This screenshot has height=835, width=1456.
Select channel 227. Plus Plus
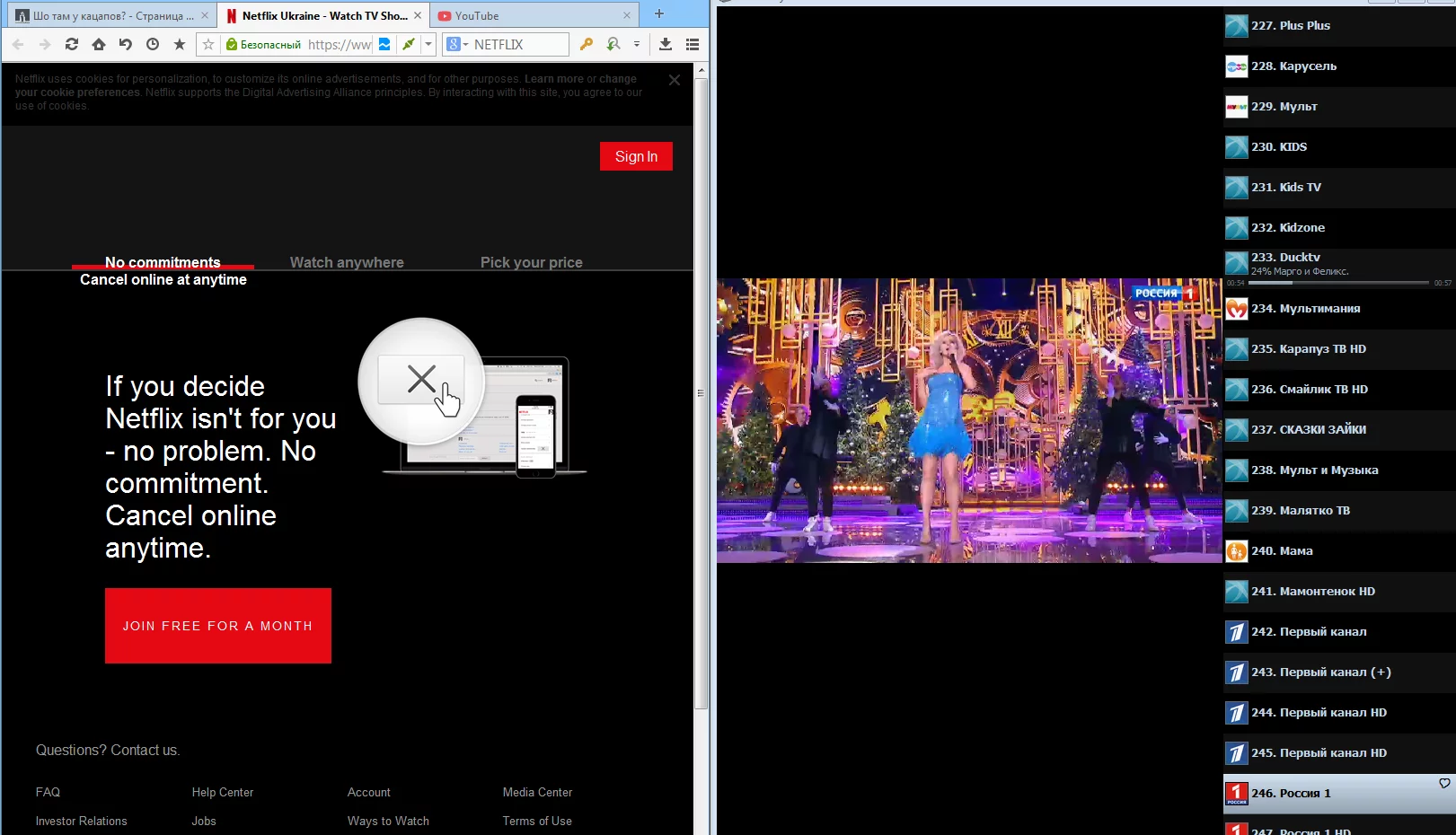tap(1339, 25)
